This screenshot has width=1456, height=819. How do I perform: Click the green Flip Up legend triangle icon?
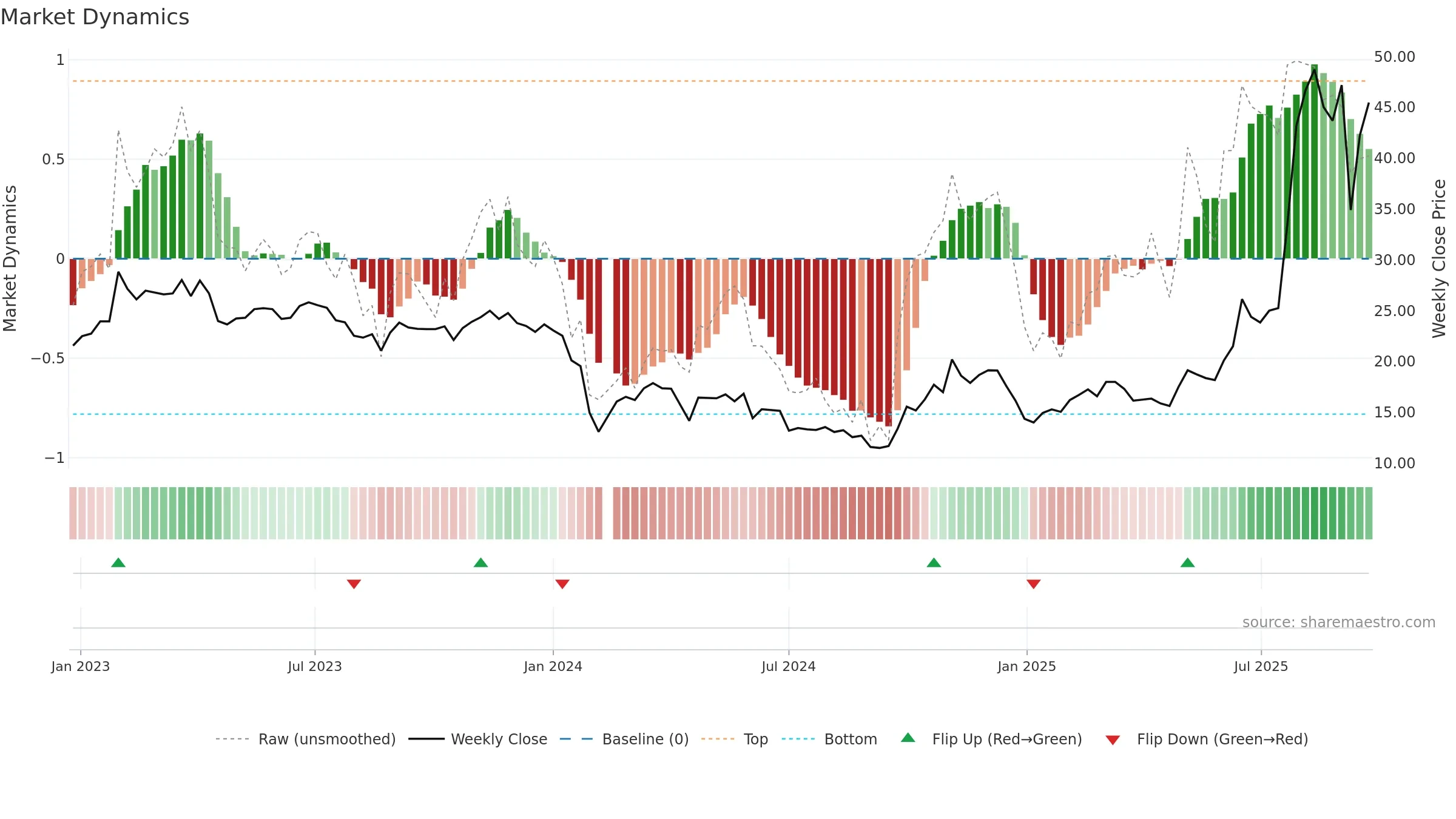[908, 738]
